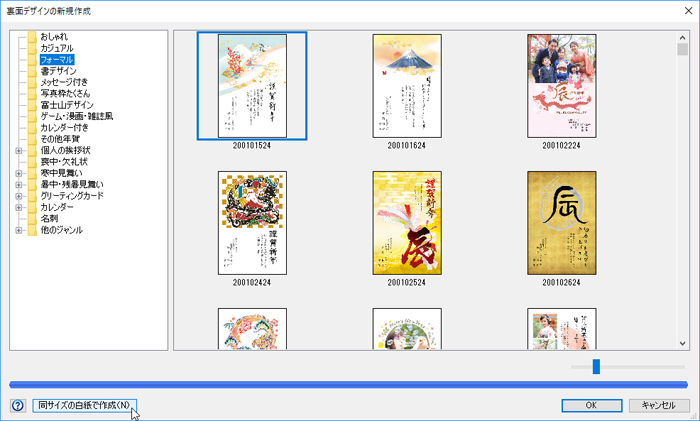Select the dragon illustration design 200102424
This screenshot has width=700, height=421.
(252, 222)
